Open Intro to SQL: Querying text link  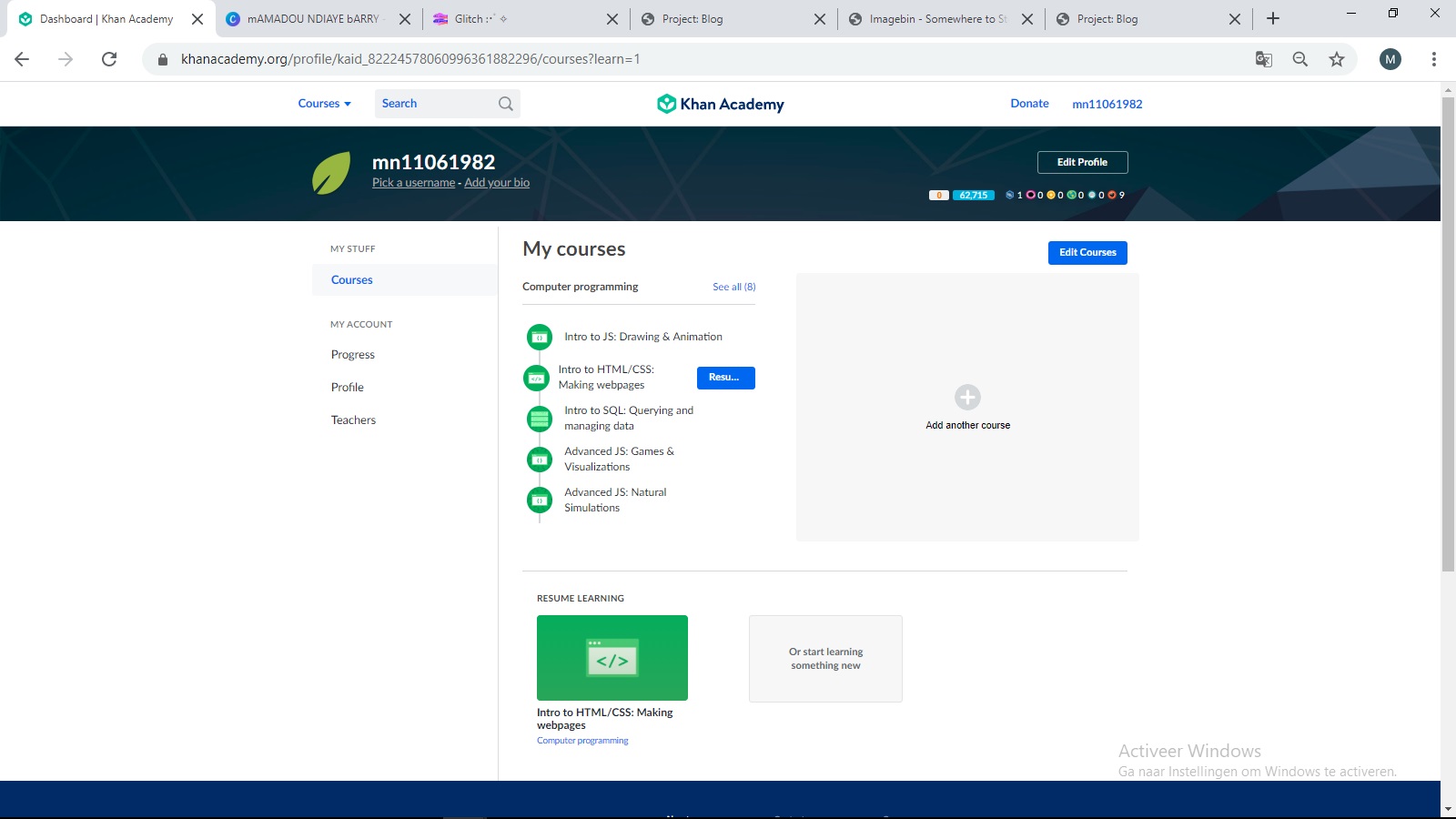[x=629, y=419]
